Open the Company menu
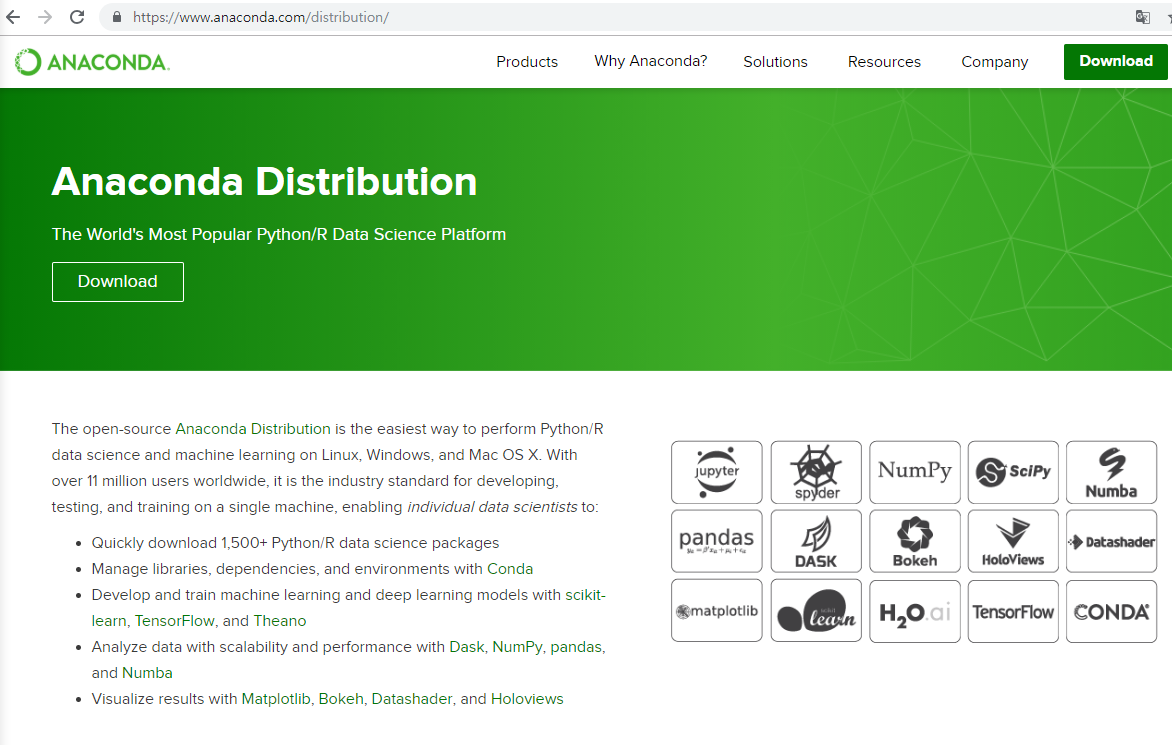This screenshot has height=745, width=1172. tap(994, 62)
